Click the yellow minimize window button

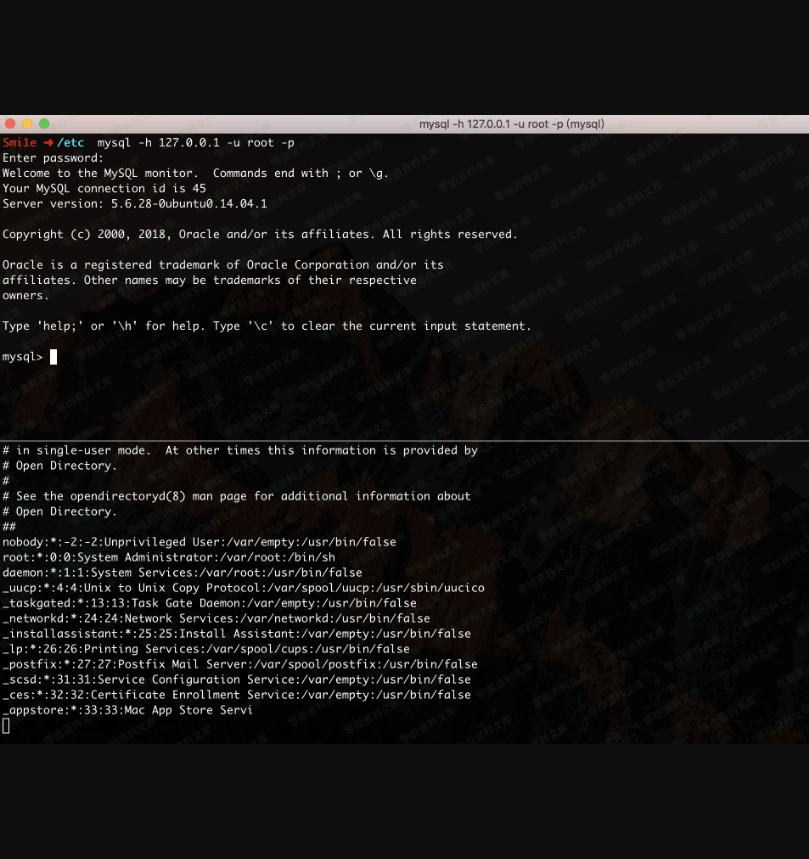coord(27,124)
